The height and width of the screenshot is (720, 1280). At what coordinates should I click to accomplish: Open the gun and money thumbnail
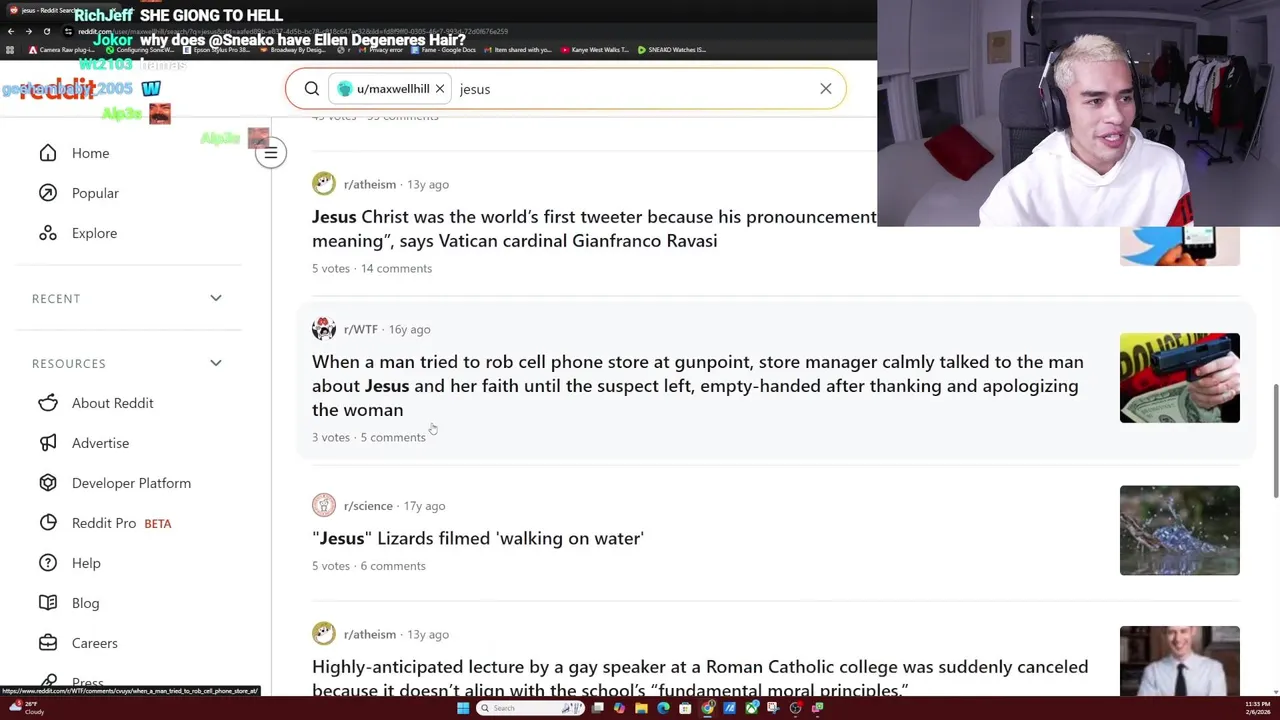1180,378
